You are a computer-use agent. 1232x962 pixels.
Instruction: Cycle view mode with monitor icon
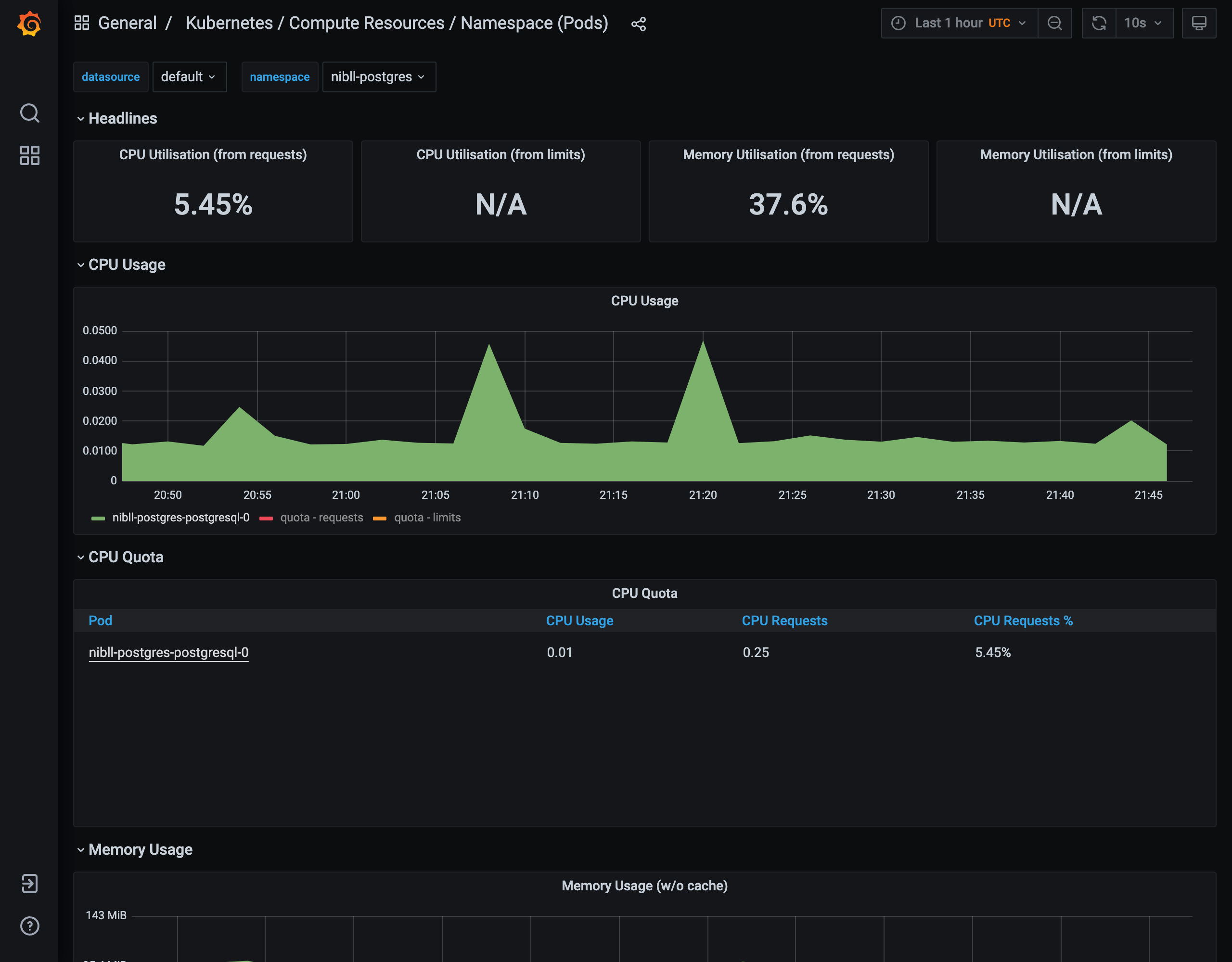(1199, 23)
